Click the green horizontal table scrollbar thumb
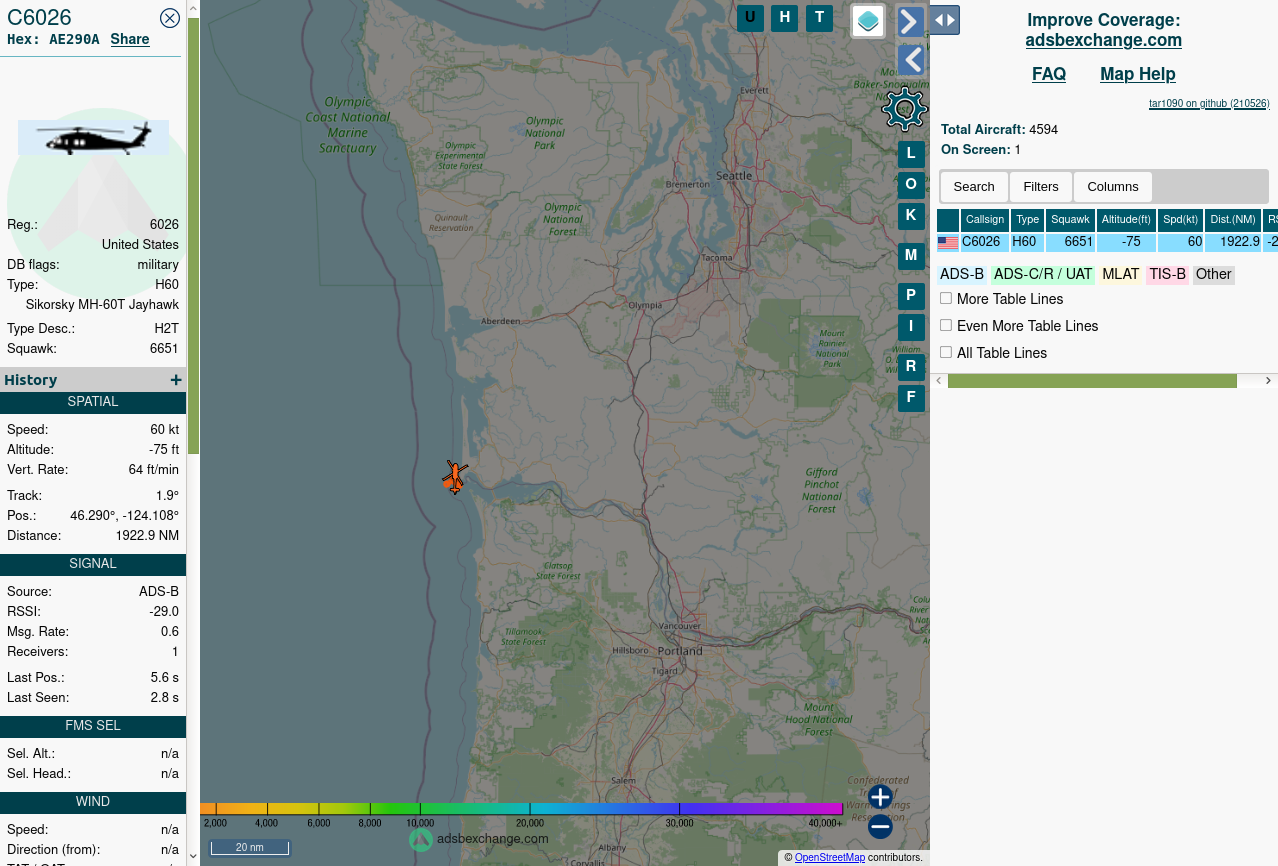This screenshot has height=866, width=1278. 1092,381
